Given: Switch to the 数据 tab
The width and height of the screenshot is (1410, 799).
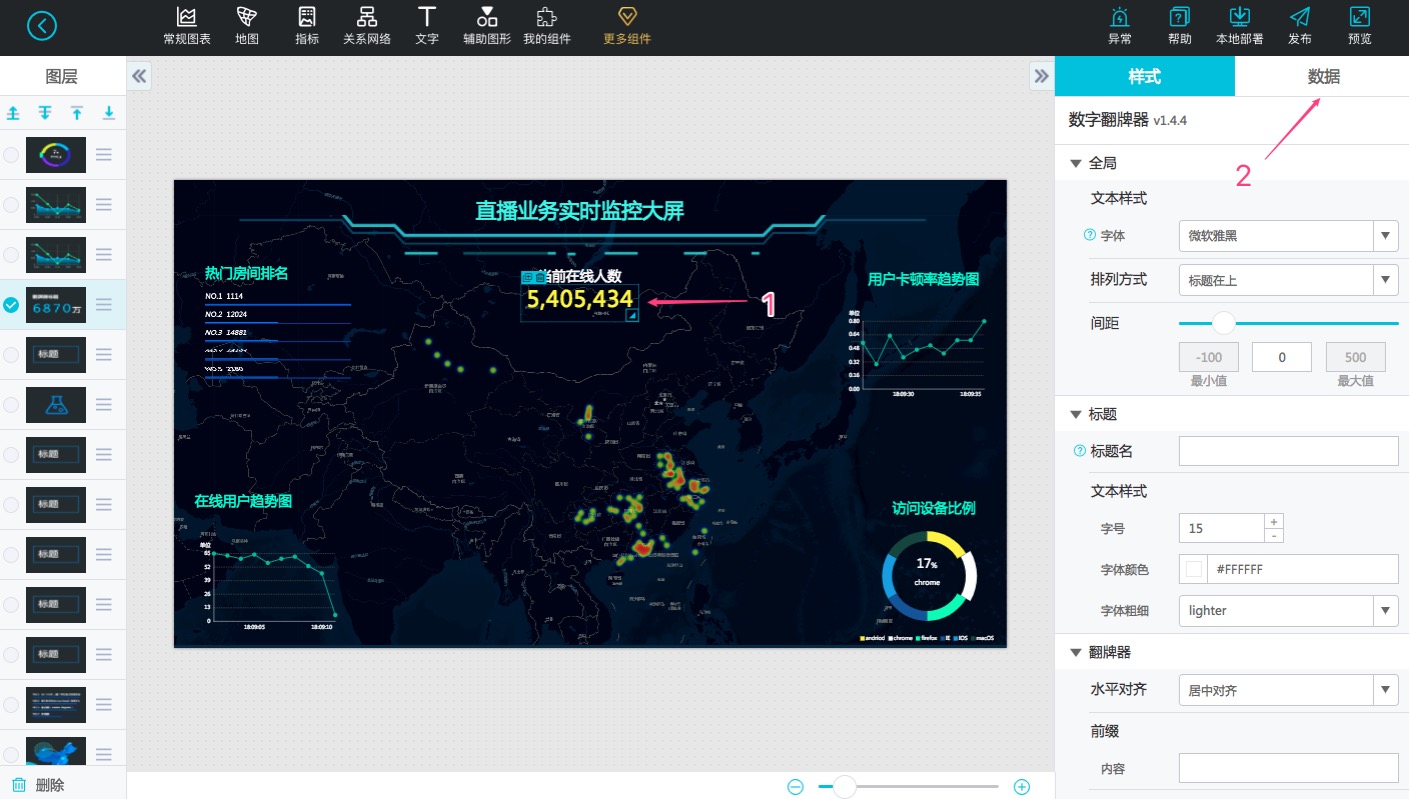Looking at the screenshot, I should [x=1322, y=76].
